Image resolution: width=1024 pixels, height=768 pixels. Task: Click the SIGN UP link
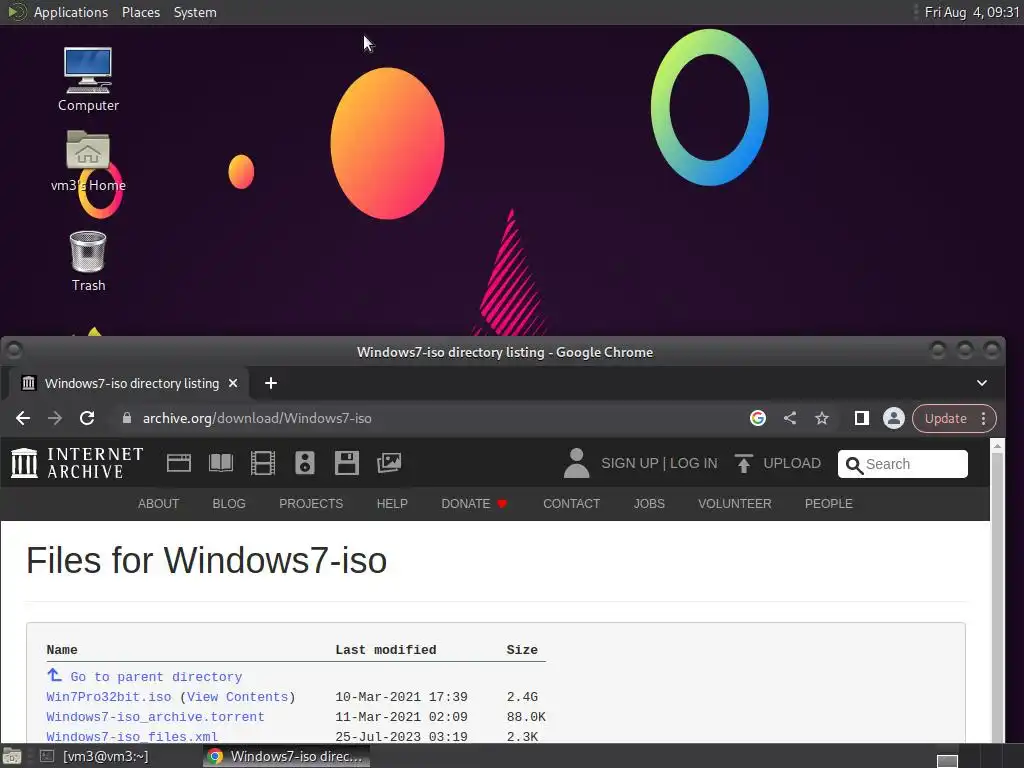[630, 463]
